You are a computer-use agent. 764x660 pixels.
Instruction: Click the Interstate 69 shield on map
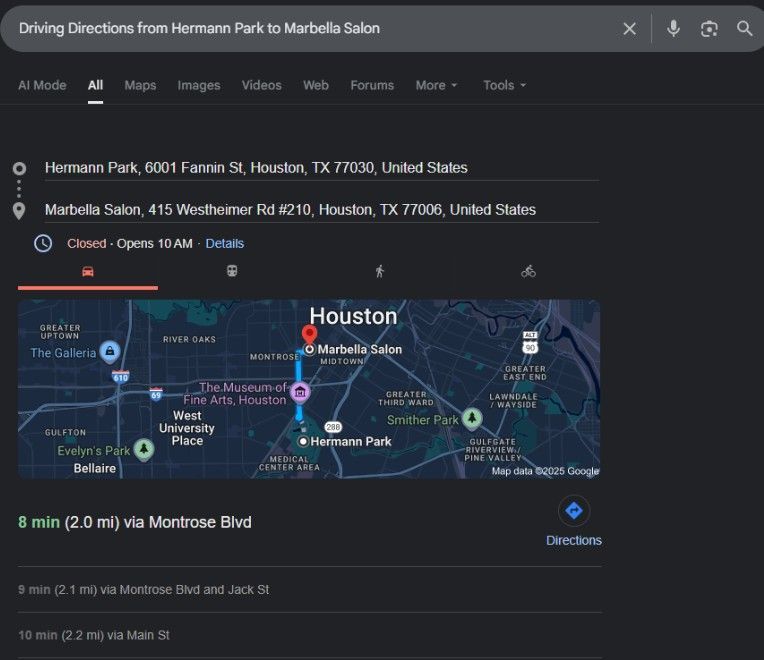pyautogui.click(x=156, y=394)
